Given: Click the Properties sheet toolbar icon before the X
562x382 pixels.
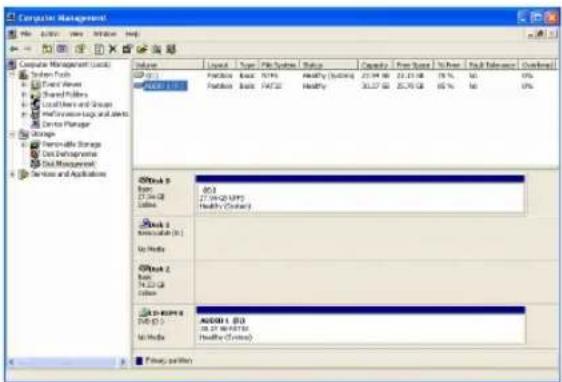Looking at the screenshot, I should pyautogui.click(x=99, y=49).
